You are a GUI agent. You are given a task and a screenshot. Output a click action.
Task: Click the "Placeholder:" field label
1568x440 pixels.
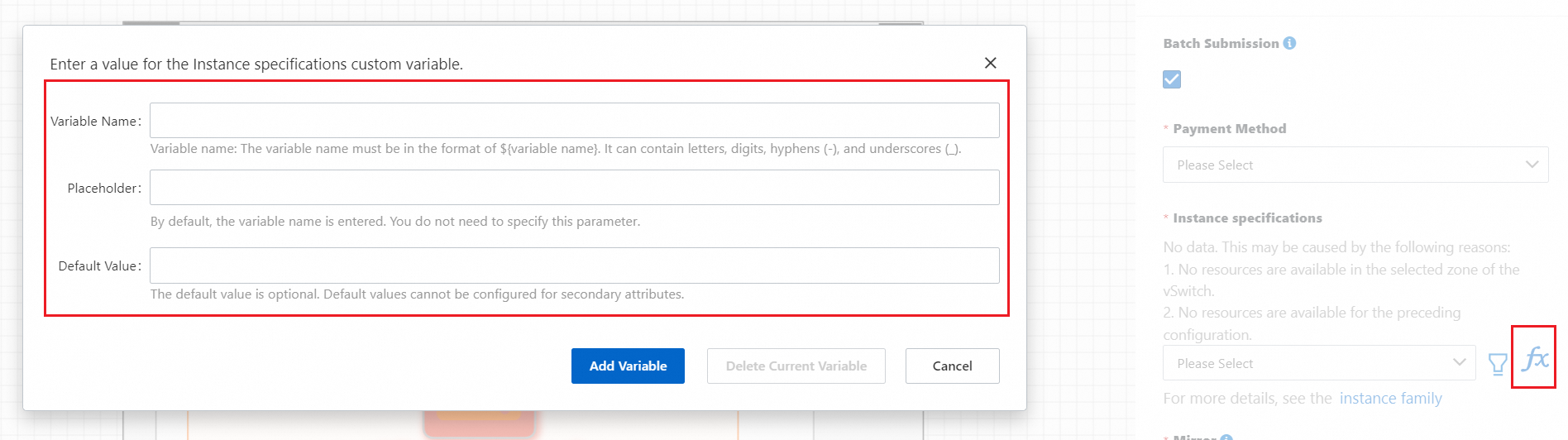[103, 189]
